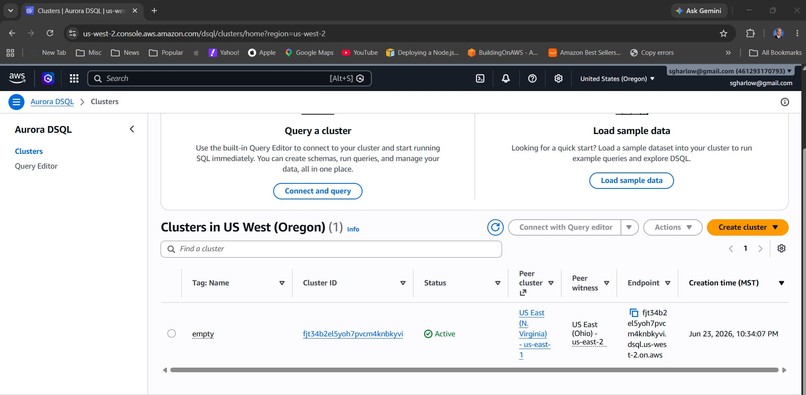806x395 pixels.
Task: Open account menu sgharlow@gmail.com
Action: click(x=730, y=71)
